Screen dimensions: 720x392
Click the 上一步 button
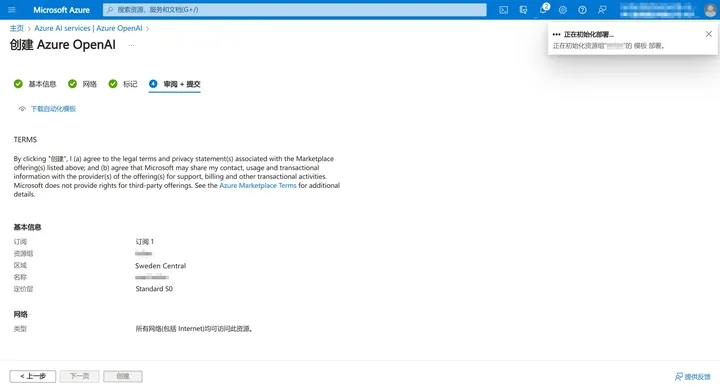(33, 376)
